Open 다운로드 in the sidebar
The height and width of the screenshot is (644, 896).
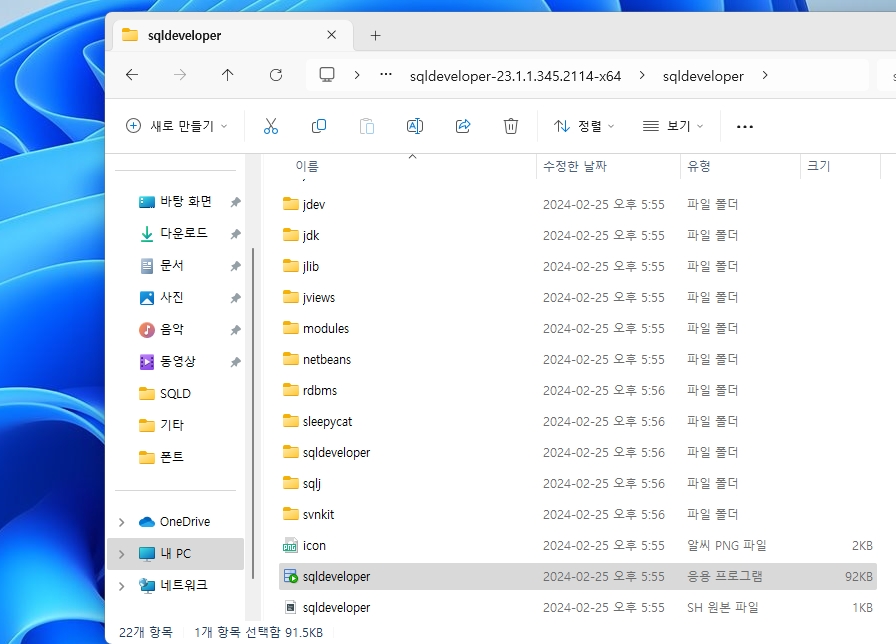point(184,233)
